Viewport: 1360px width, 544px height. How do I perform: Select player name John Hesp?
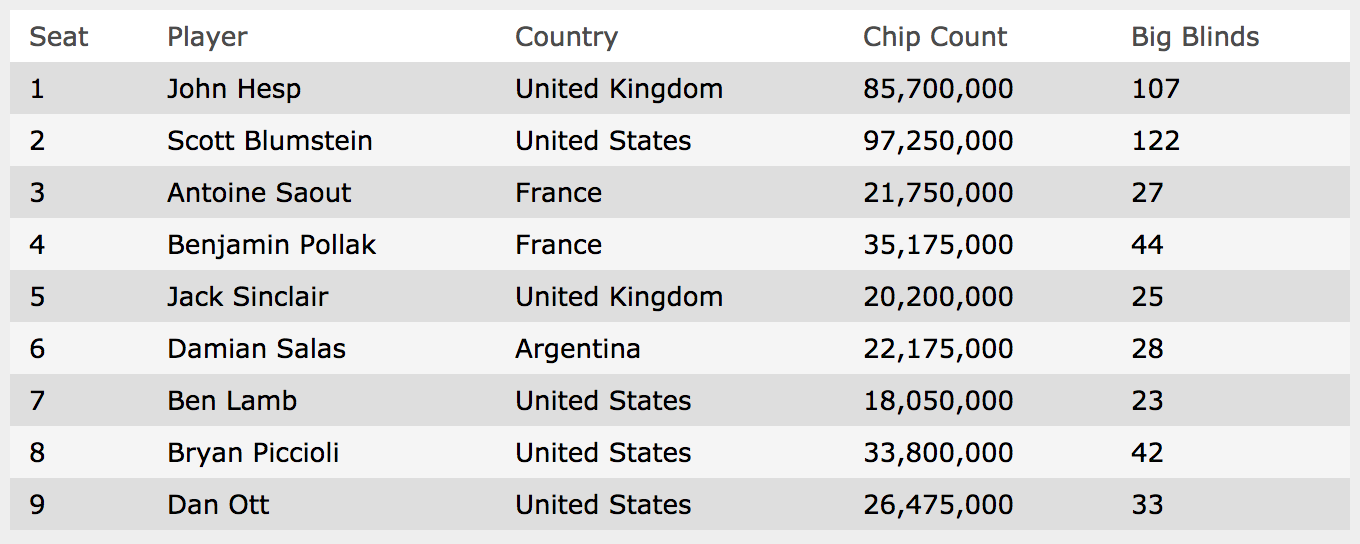(234, 89)
